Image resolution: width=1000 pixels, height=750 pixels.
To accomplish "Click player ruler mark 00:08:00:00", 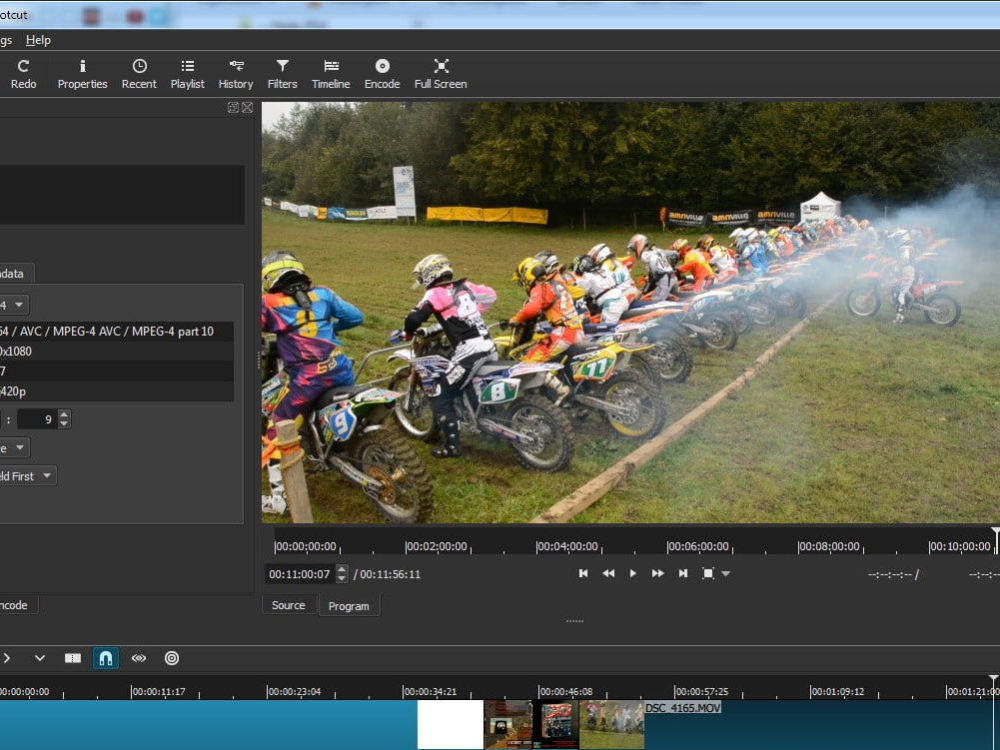I will (x=828, y=547).
